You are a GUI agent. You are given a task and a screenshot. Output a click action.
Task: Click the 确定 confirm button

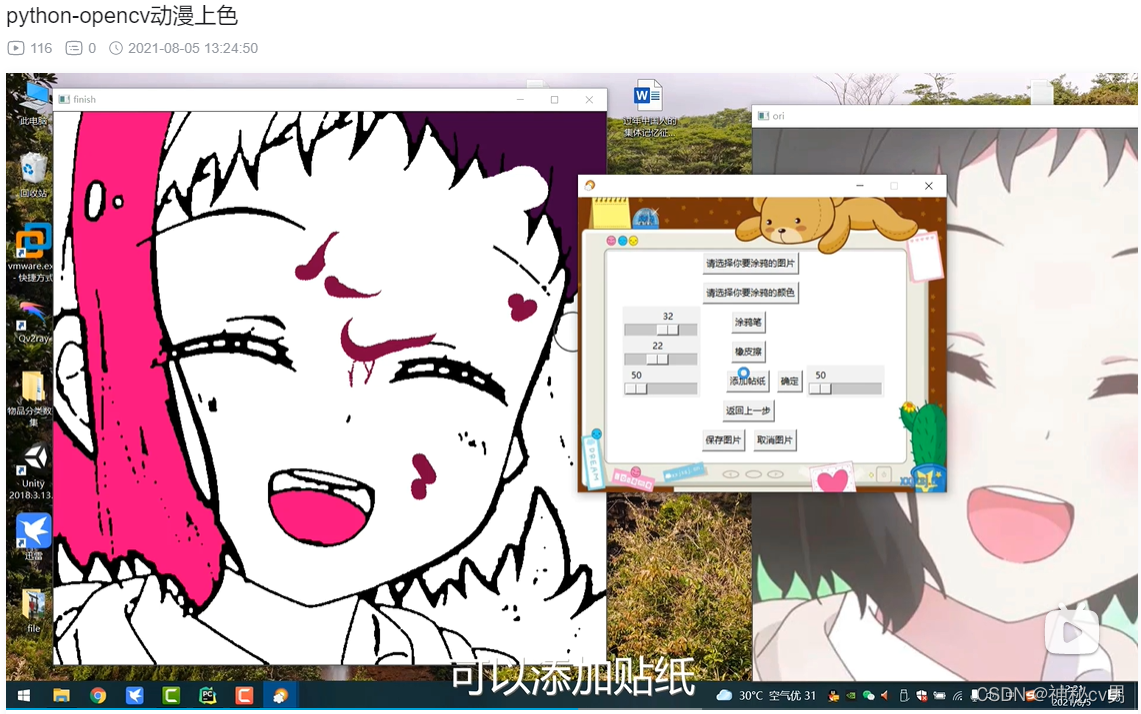[x=788, y=380]
